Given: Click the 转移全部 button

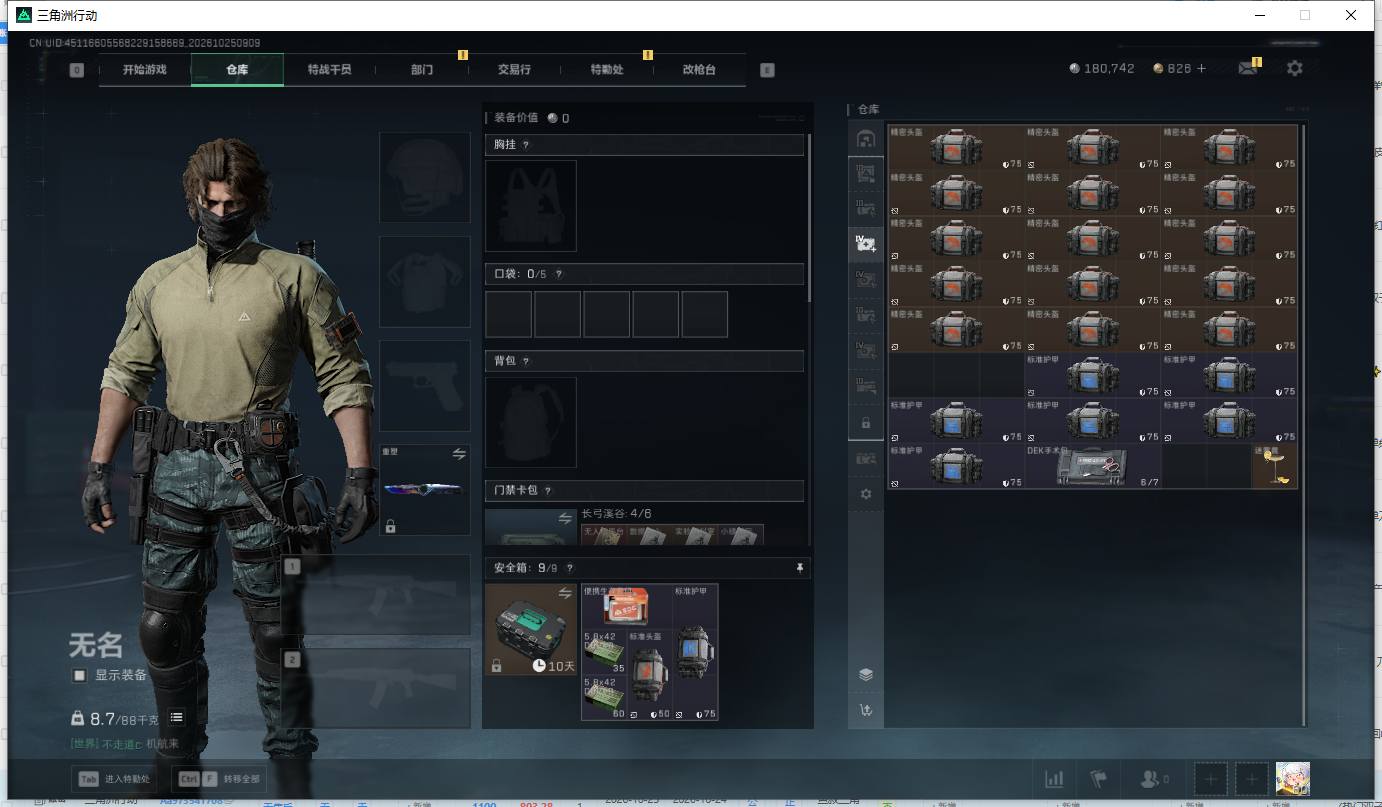Looking at the screenshot, I should point(219,779).
